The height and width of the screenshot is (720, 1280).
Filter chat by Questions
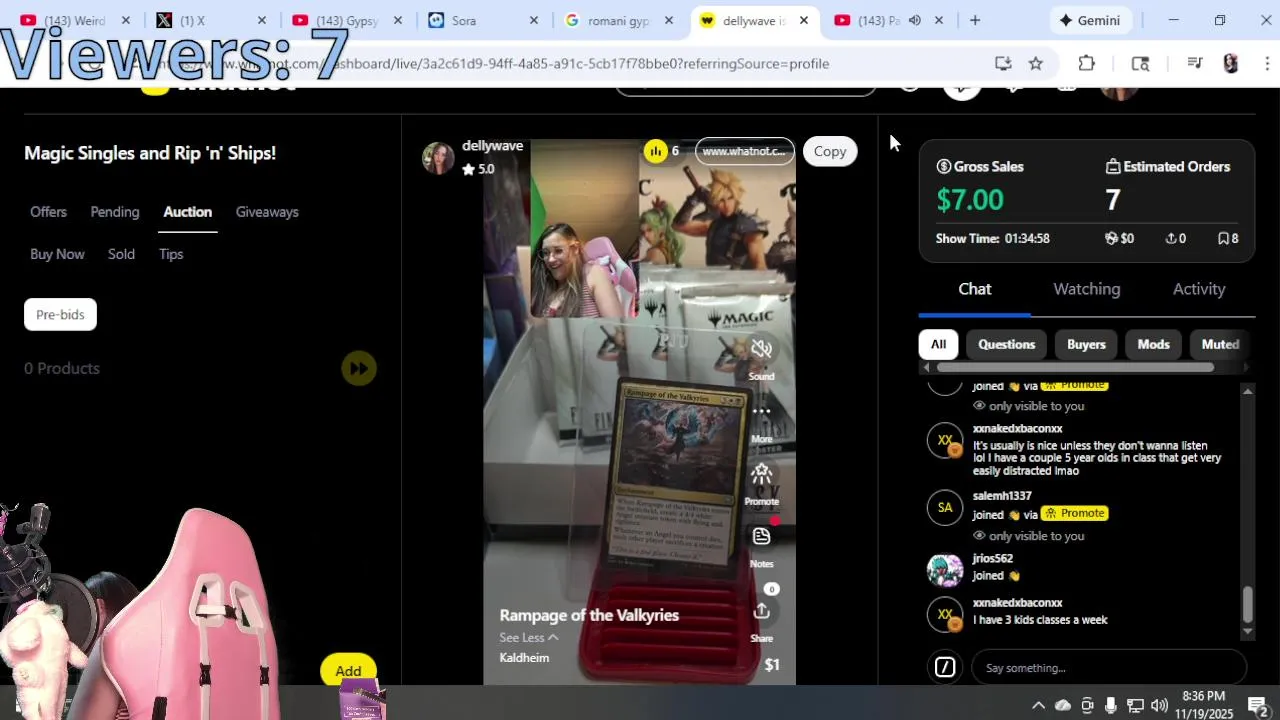pyautogui.click(x=1006, y=344)
